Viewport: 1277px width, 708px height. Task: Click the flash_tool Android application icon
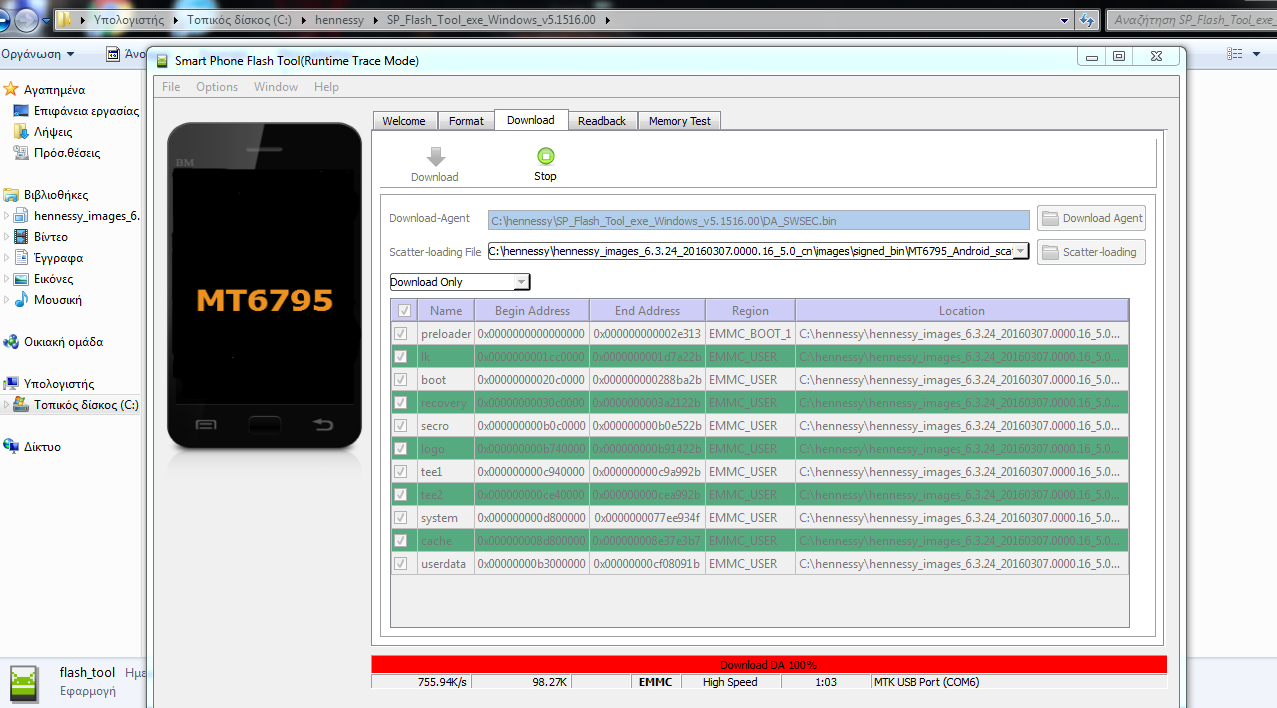pyautogui.click(x=25, y=682)
